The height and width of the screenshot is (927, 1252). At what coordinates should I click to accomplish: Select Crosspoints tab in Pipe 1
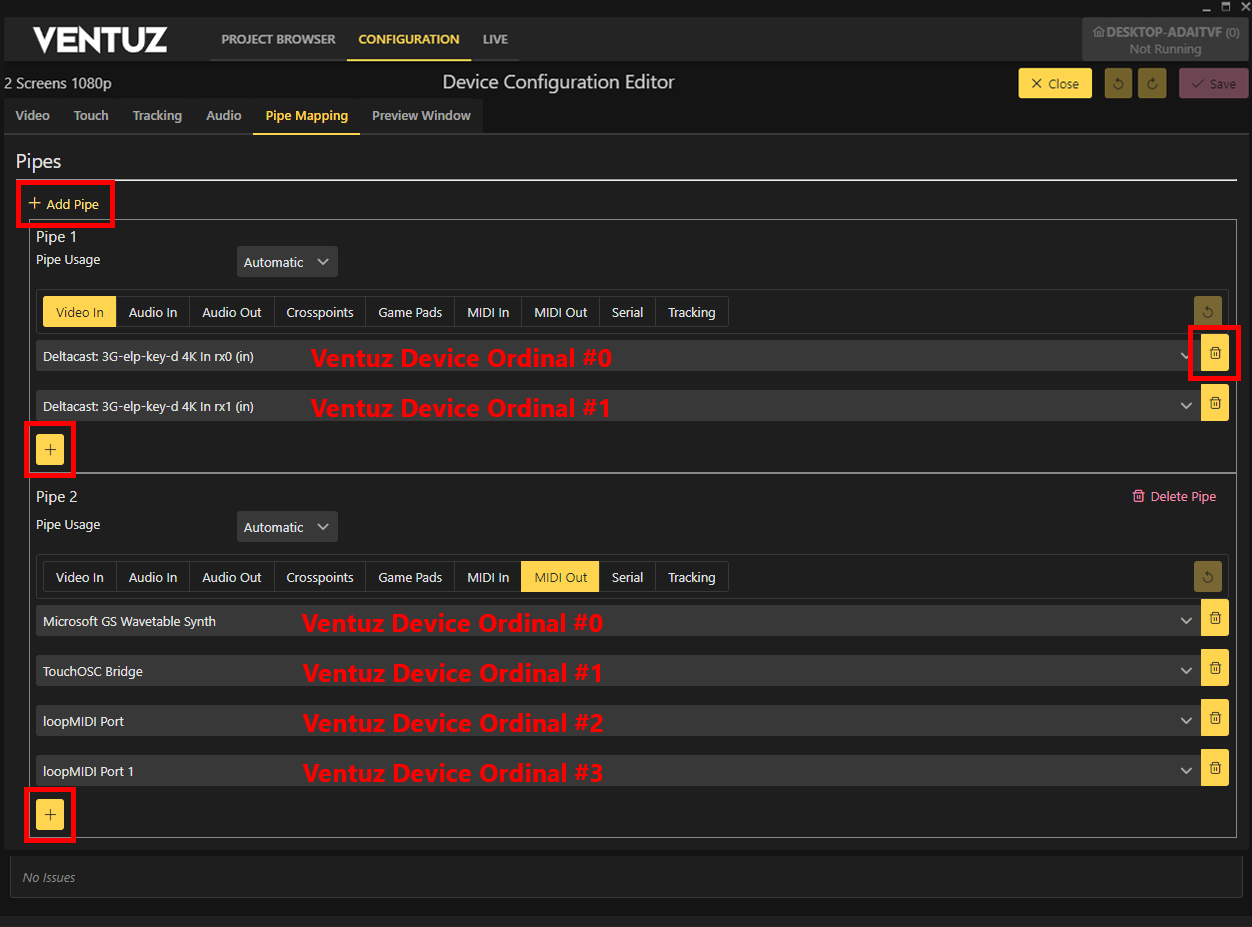[x=319, y=312]
